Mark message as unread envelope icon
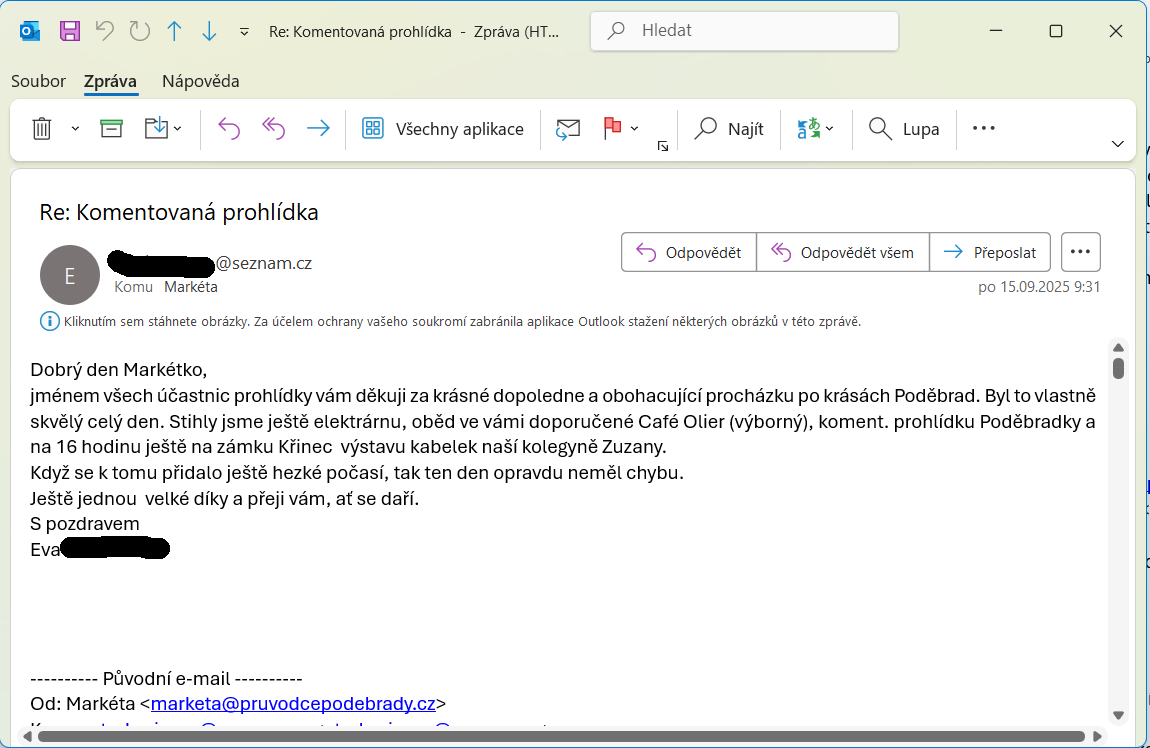The image size is (1150, 748). click(x=568, y=129)
